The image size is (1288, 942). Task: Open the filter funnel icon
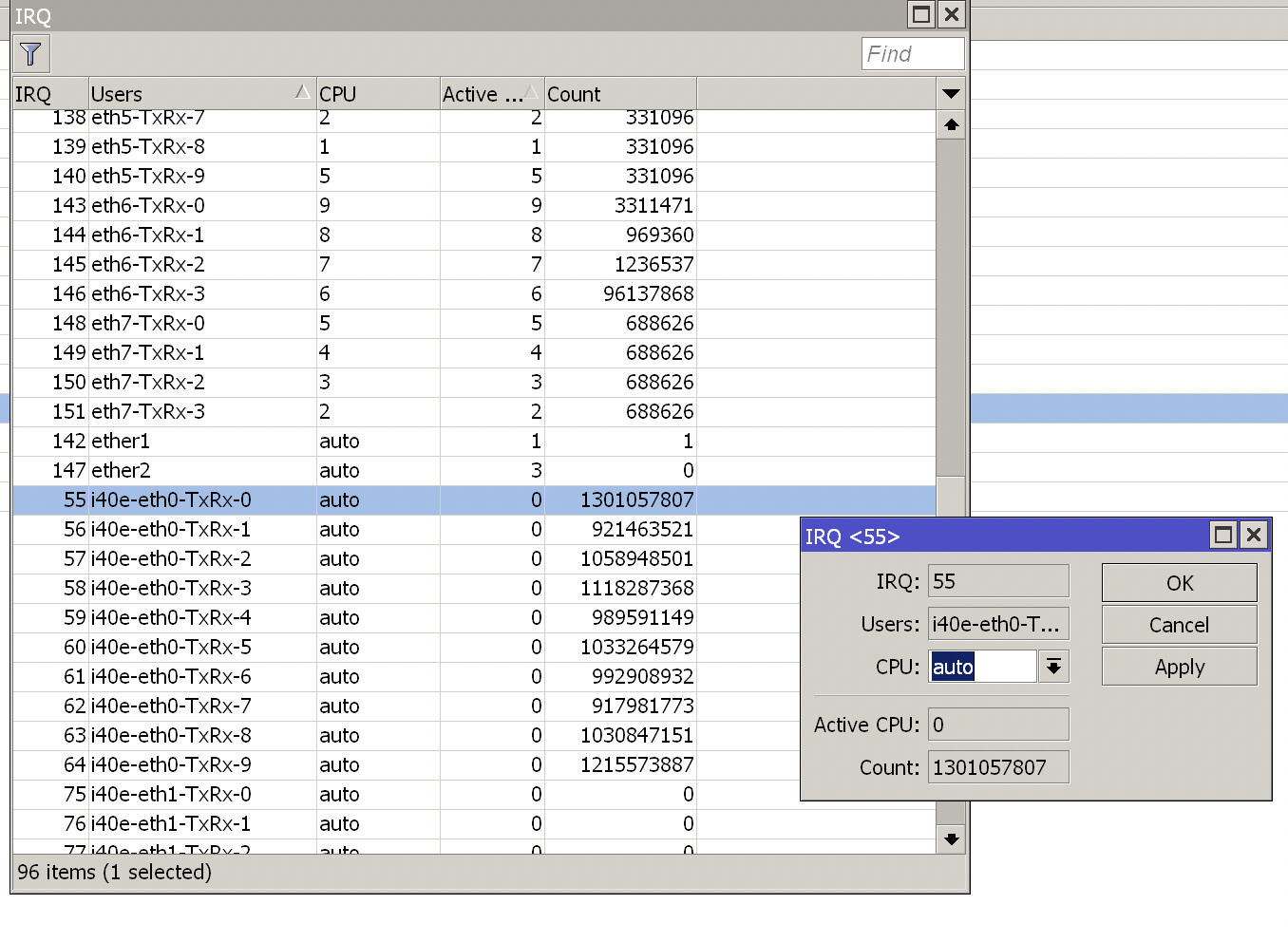coord(30,54)
